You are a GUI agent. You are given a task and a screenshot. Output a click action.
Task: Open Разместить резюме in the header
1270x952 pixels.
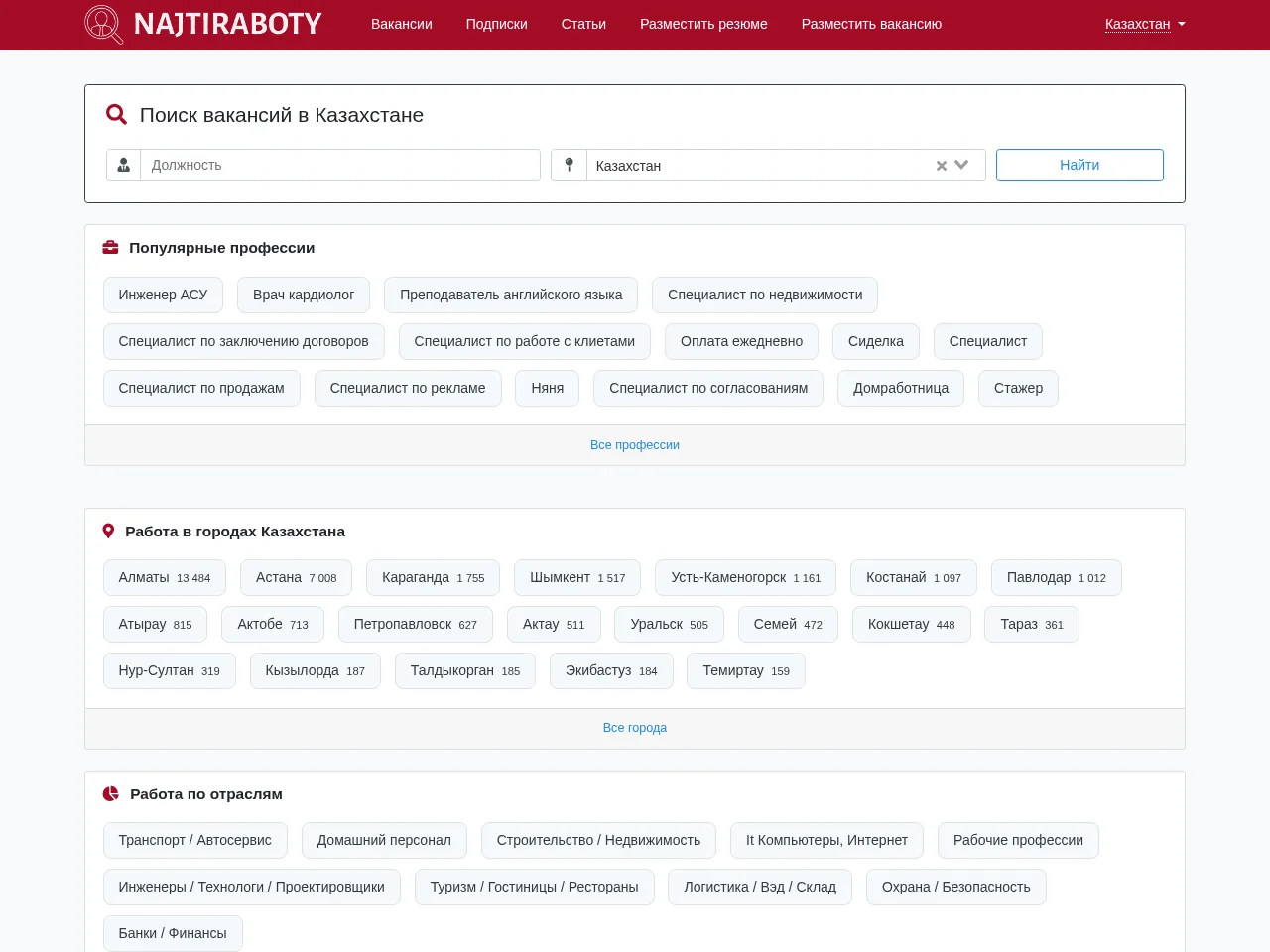(x=703, y=24)
